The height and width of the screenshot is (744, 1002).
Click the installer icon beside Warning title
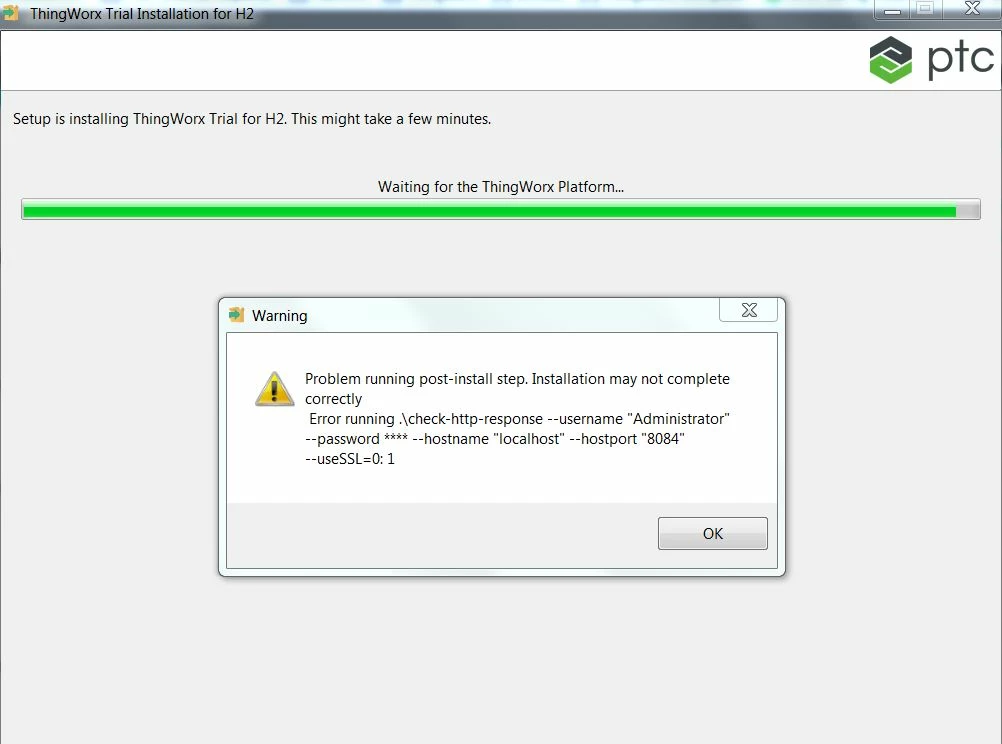tap(236, 314)
